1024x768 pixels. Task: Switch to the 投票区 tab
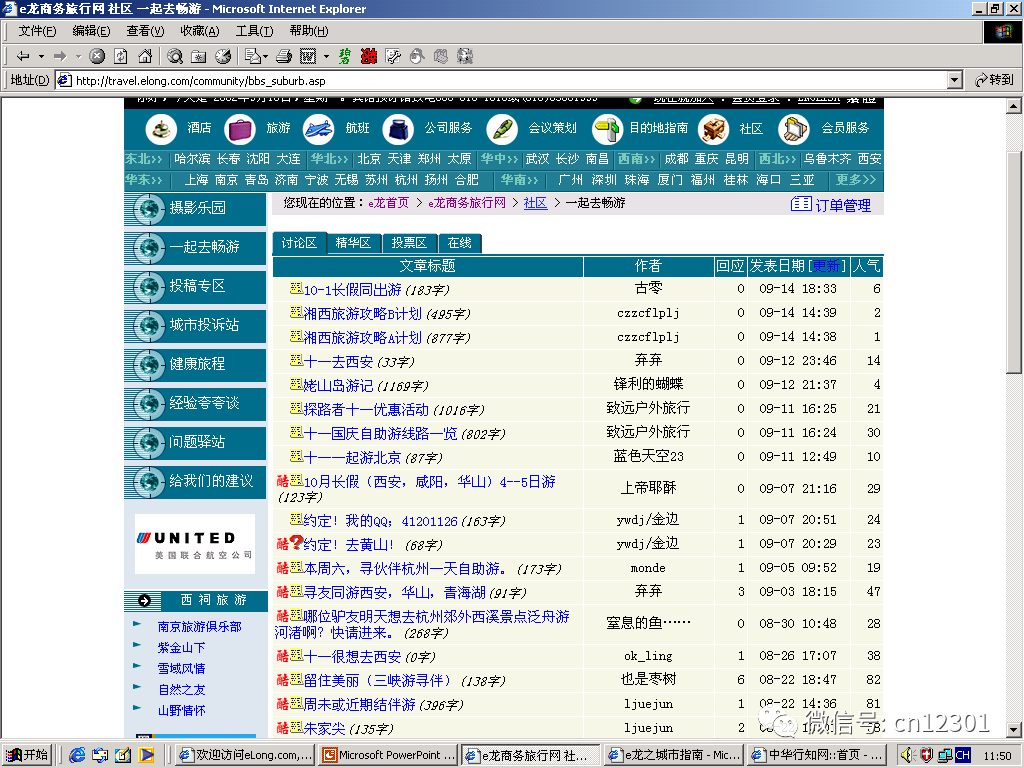pyautogui.click(x=409, y=243)
